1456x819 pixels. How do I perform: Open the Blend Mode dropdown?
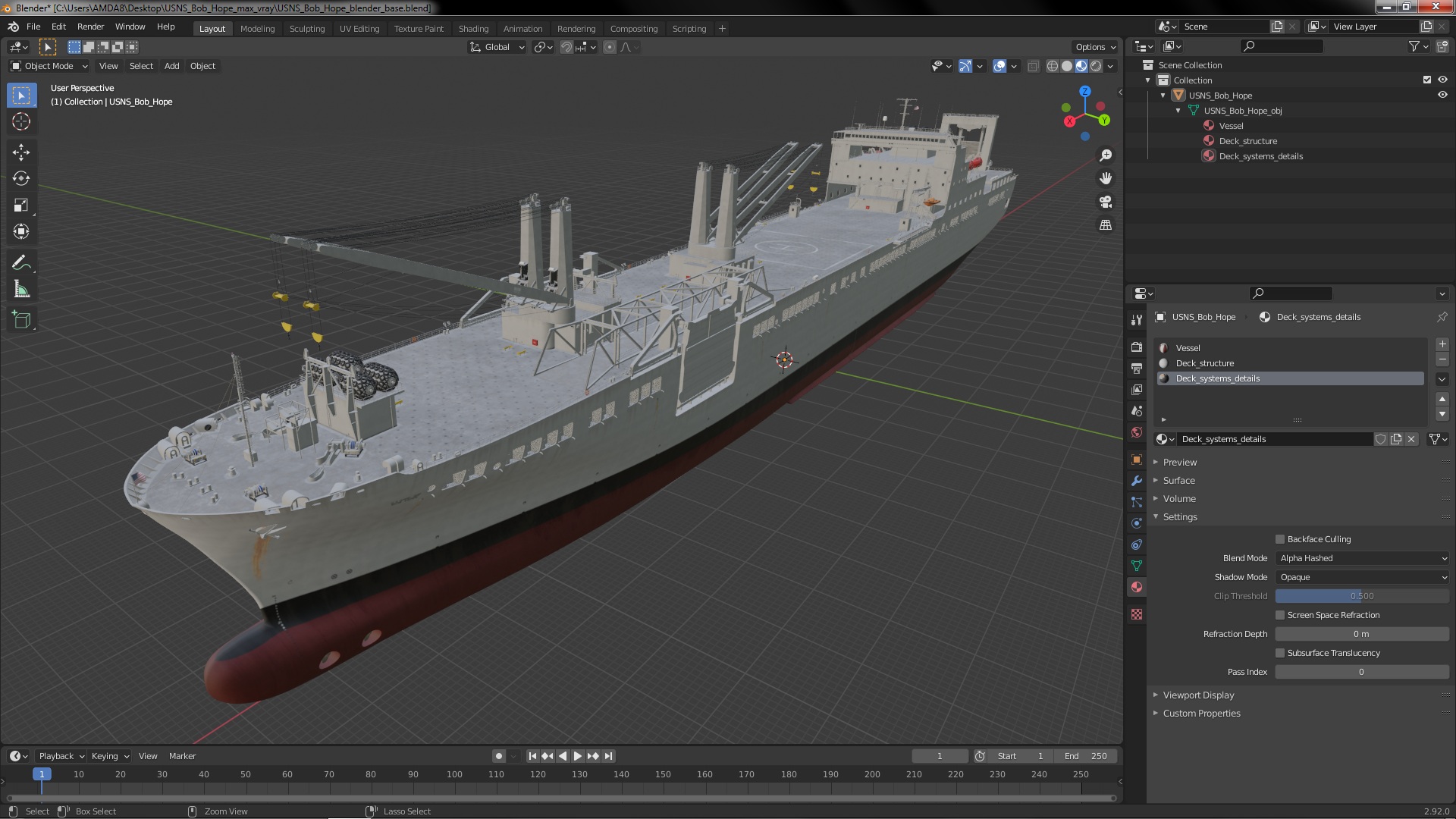[1362, 558]
